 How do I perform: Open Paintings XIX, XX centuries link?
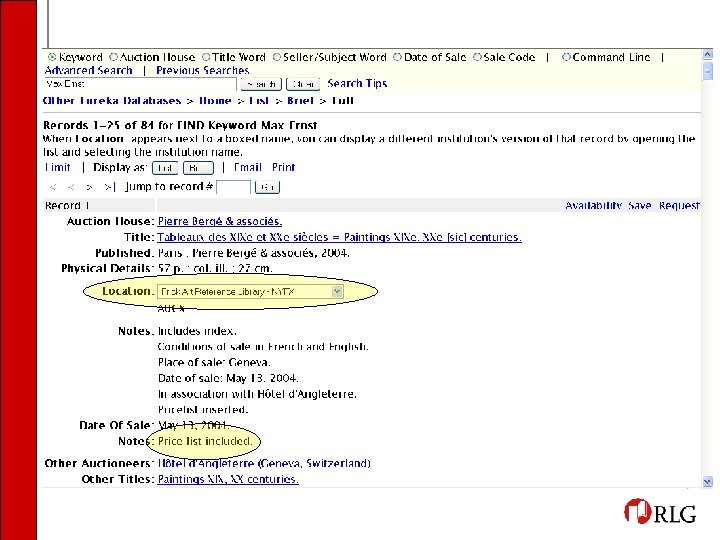[x=228, y=479]
